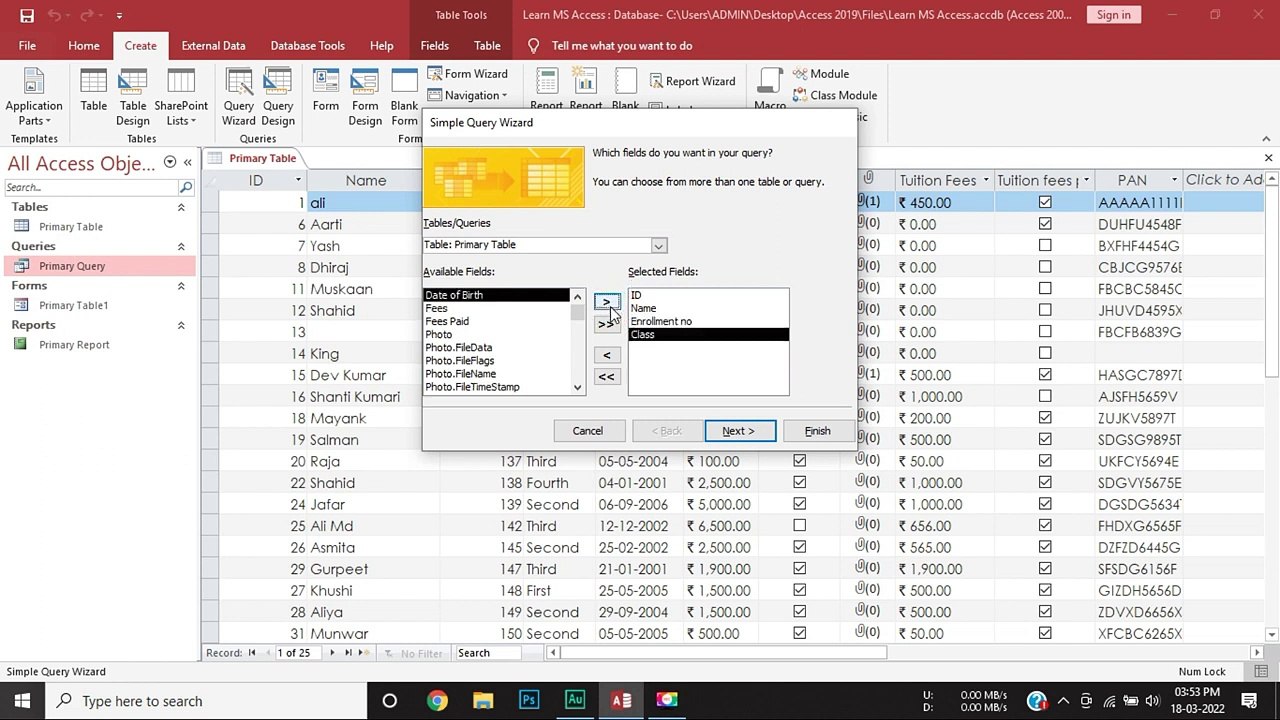The height and width of the screenshot is (720, 1280).
Task: Open Tuition Fees column dropdown arrow
Action: pyautogui.click(x=985, y=180)
